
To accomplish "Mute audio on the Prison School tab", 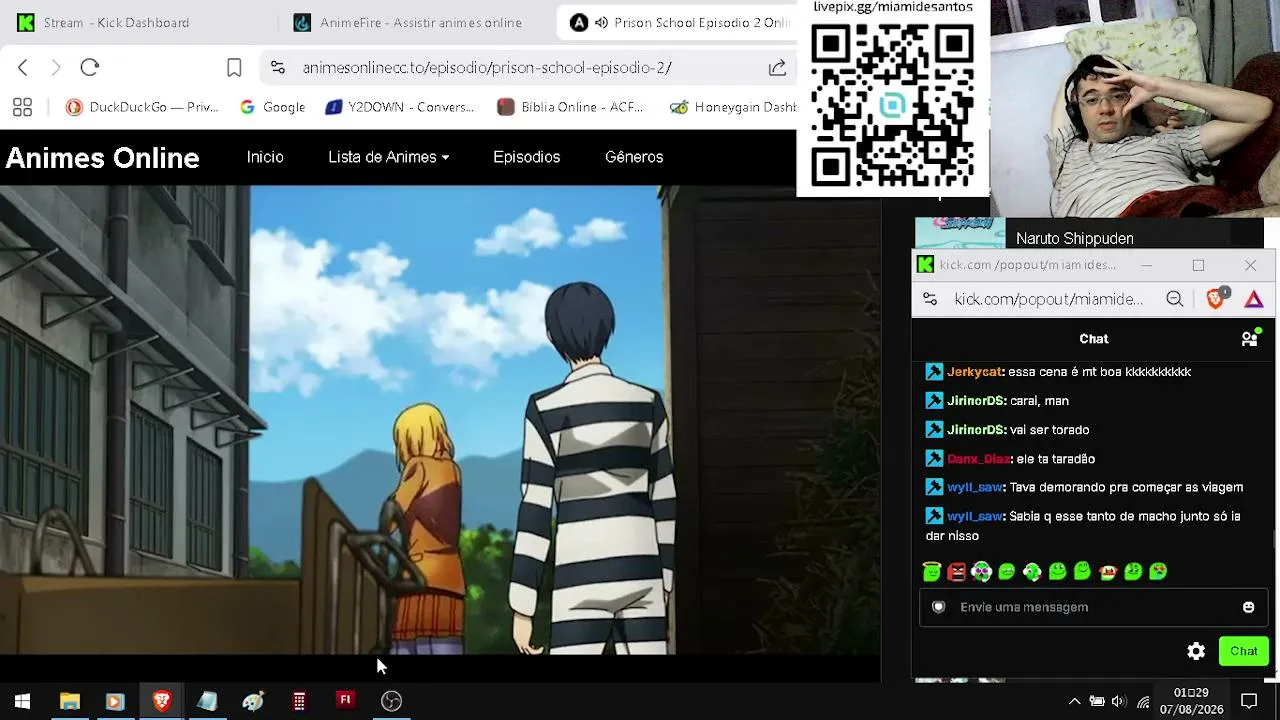I will coord(601,22).
